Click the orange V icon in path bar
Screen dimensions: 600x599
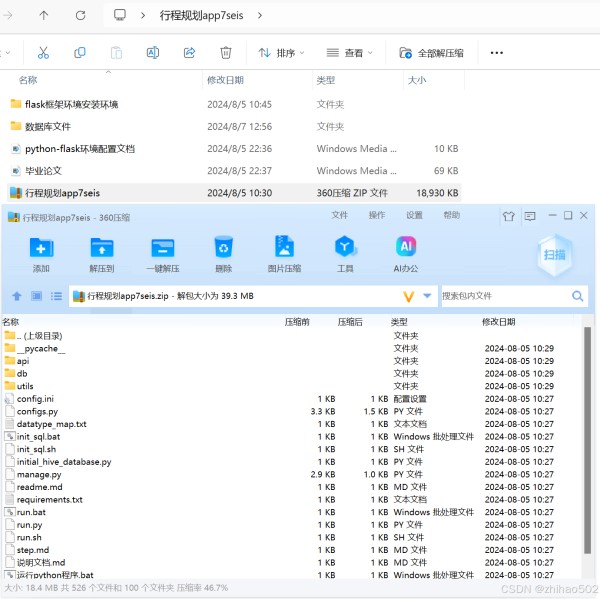pos(409,296)
